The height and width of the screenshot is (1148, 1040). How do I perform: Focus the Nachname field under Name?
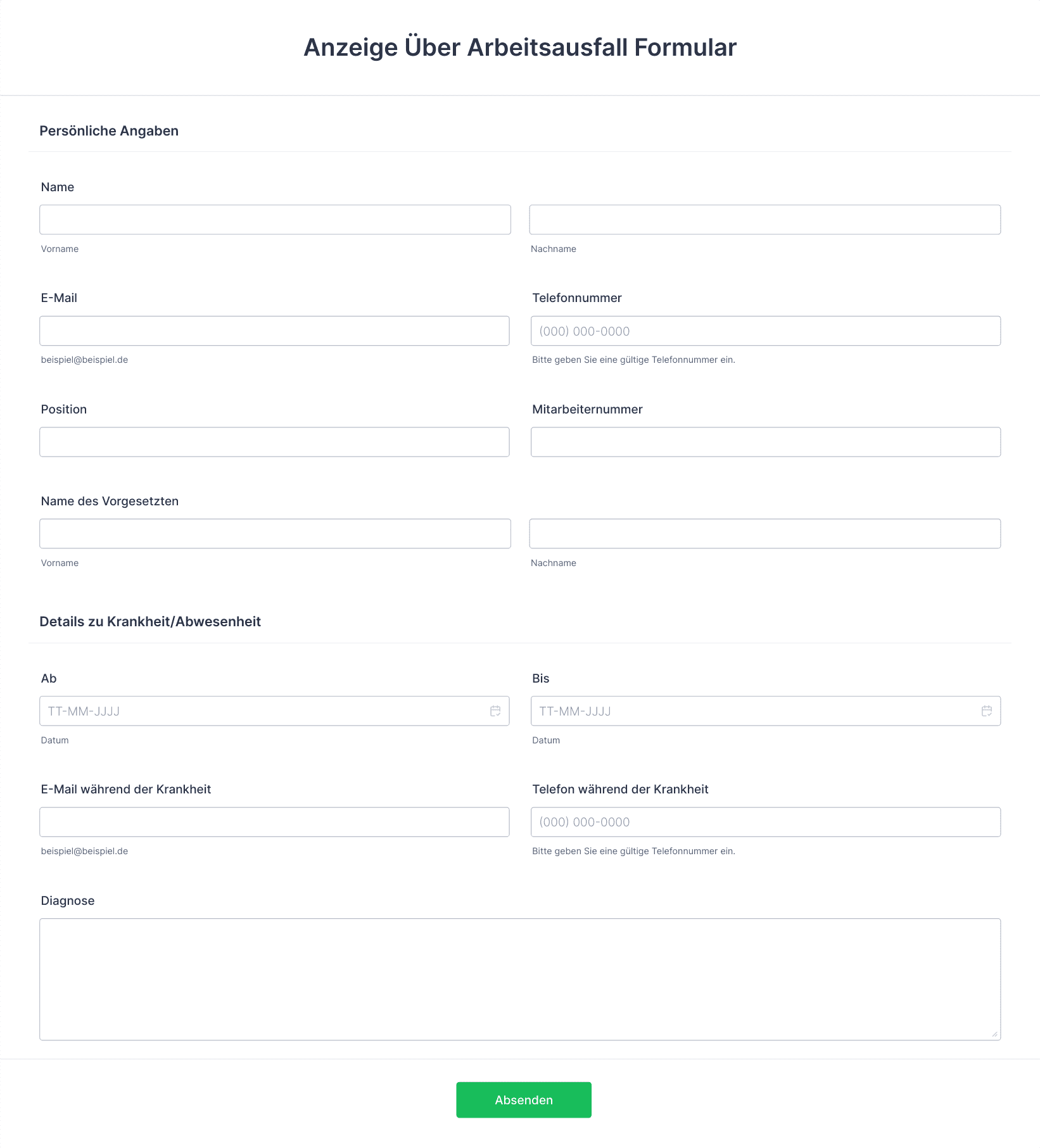point(765,220)
